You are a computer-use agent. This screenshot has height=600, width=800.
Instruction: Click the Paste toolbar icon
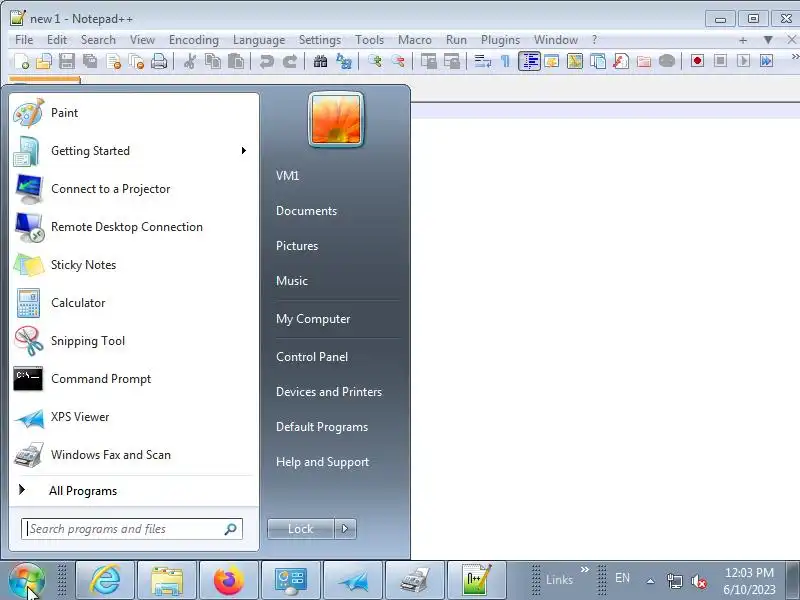(236, 61)
